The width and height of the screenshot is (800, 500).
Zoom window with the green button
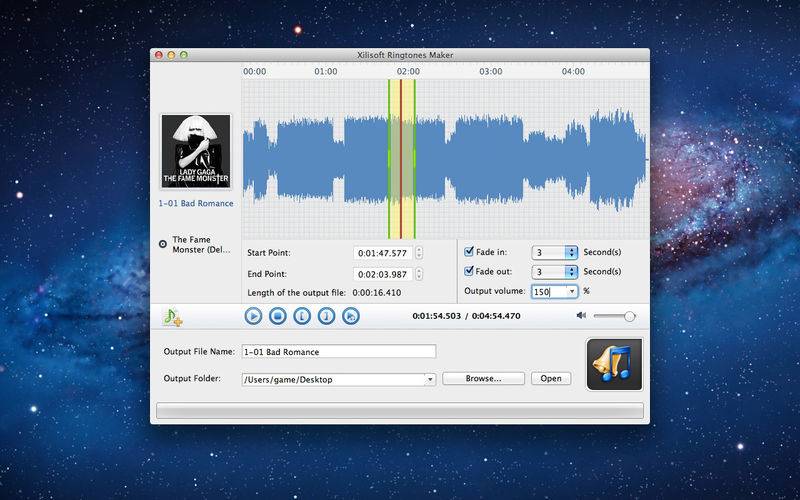coord(184,55)
